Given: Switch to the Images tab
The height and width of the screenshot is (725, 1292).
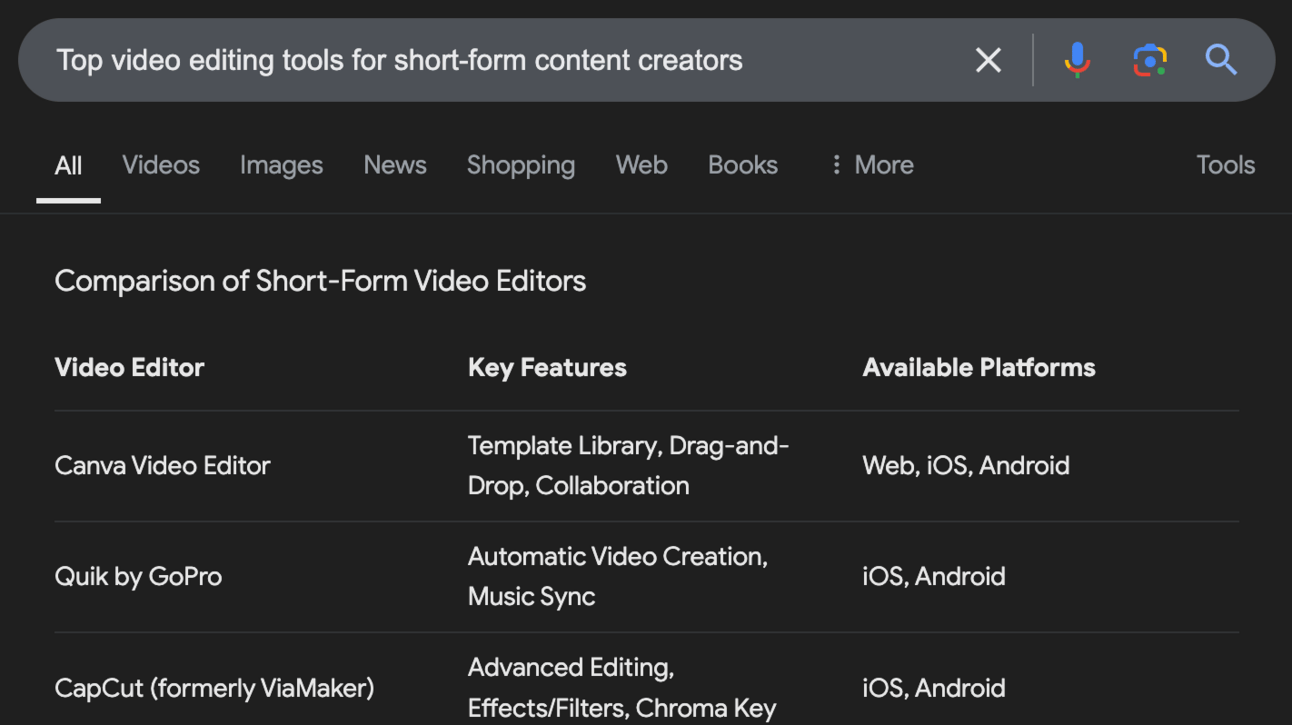Looking at the screenshot, I should point(281,165).
